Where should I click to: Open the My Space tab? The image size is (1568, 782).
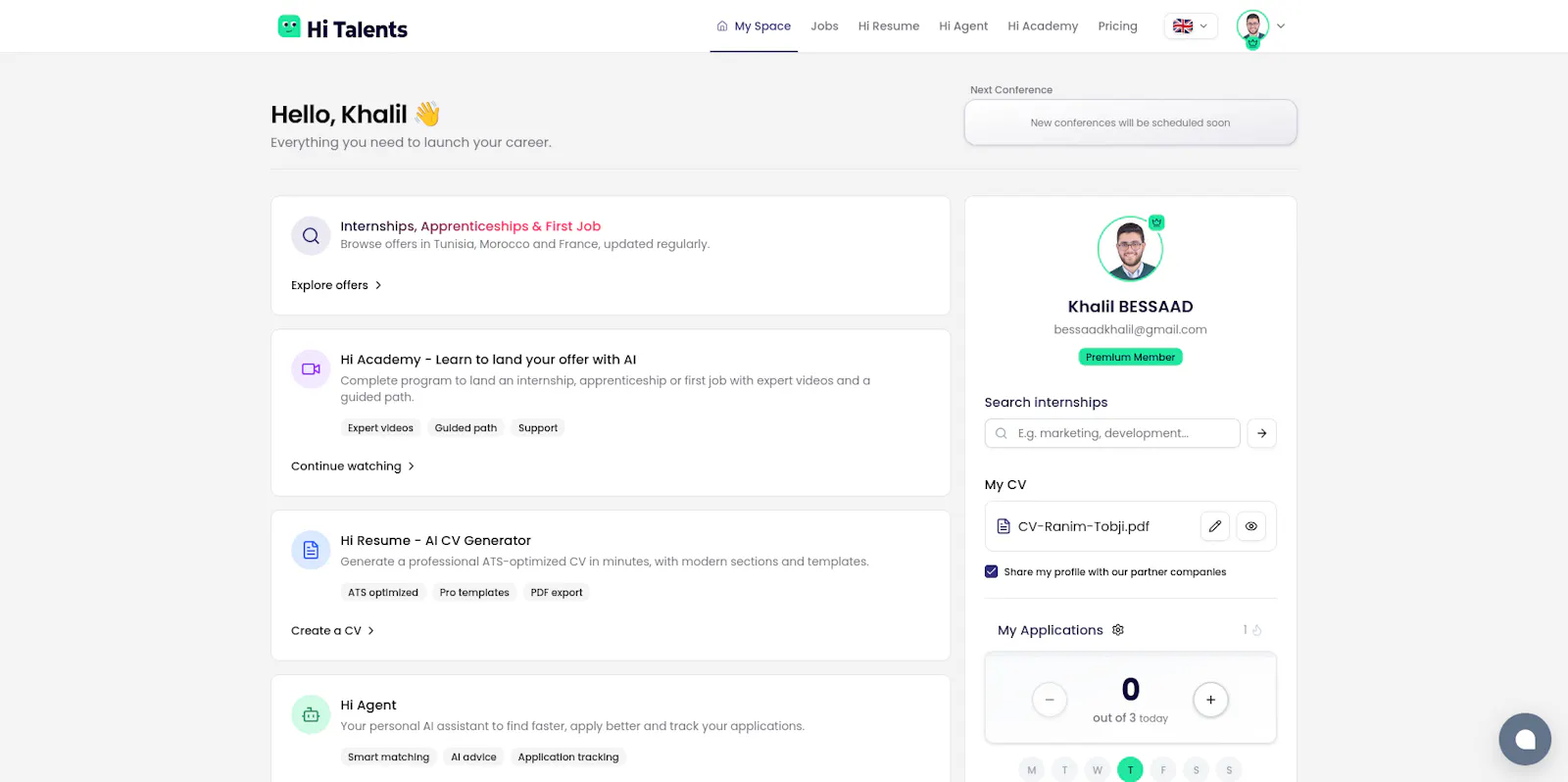[x=754, y=26]
